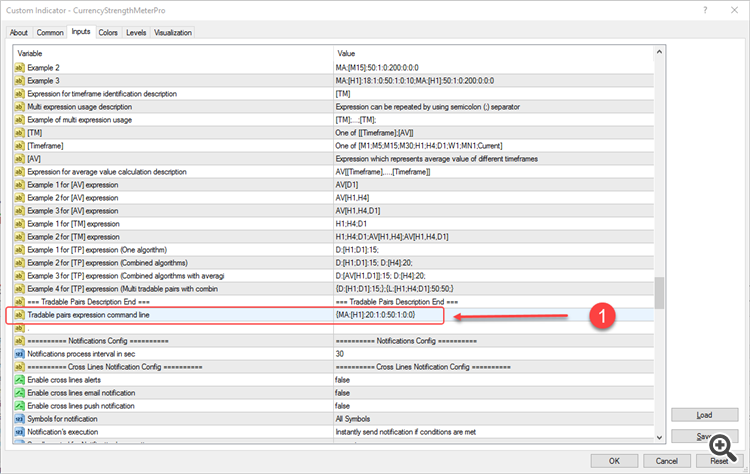Click the scrollbar up arrow
Image resolution: width=750 pixels, height=474 pixels.
(659, 52)
